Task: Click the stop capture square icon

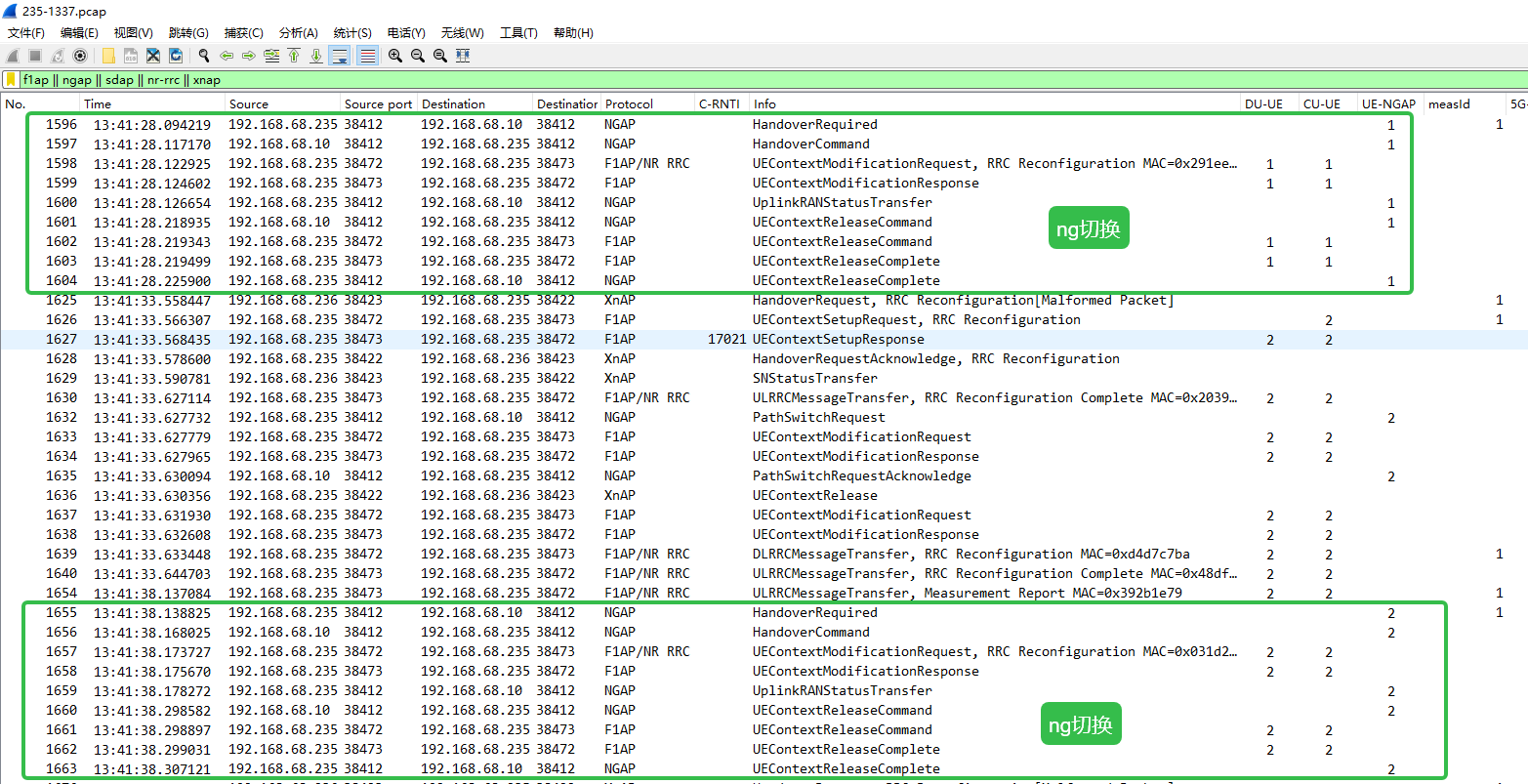Action: 35,56
